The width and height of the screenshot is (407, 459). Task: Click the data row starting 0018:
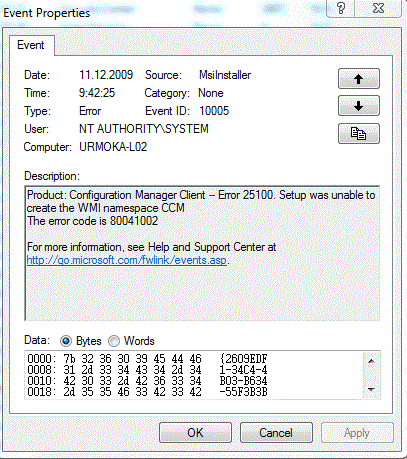[x=147, y=392]
